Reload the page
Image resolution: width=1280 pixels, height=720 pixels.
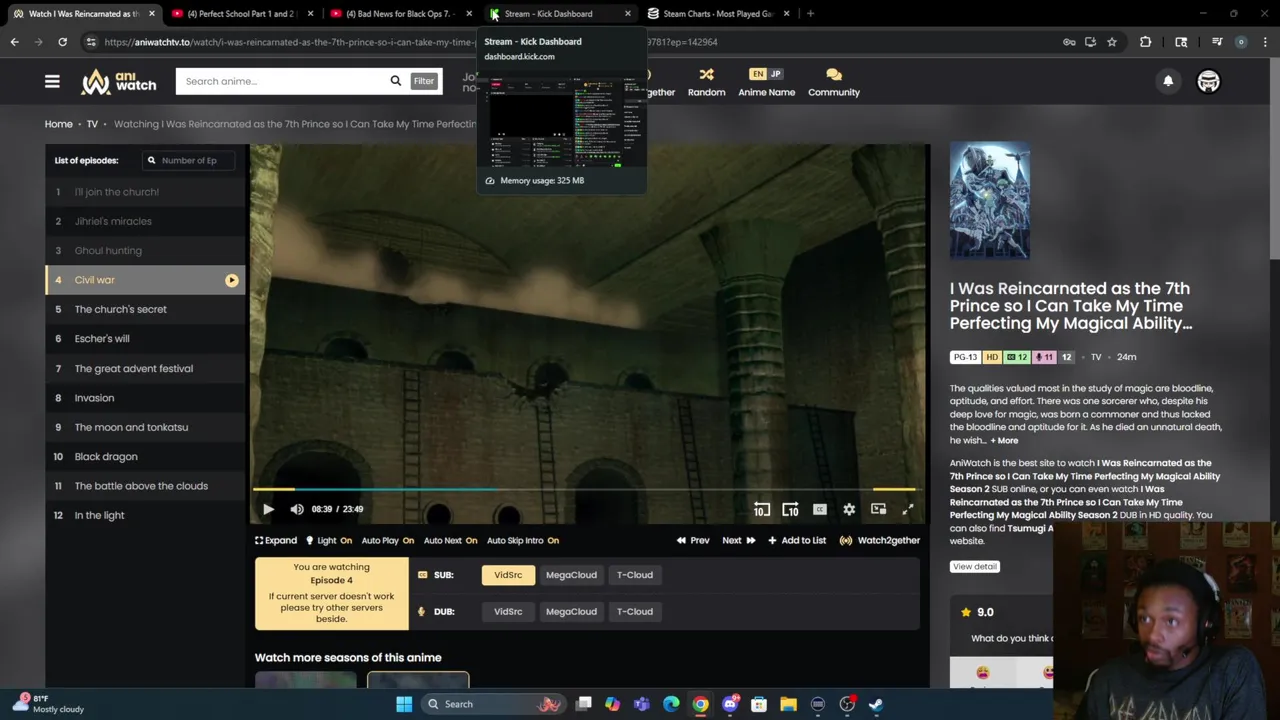[62, 42]
